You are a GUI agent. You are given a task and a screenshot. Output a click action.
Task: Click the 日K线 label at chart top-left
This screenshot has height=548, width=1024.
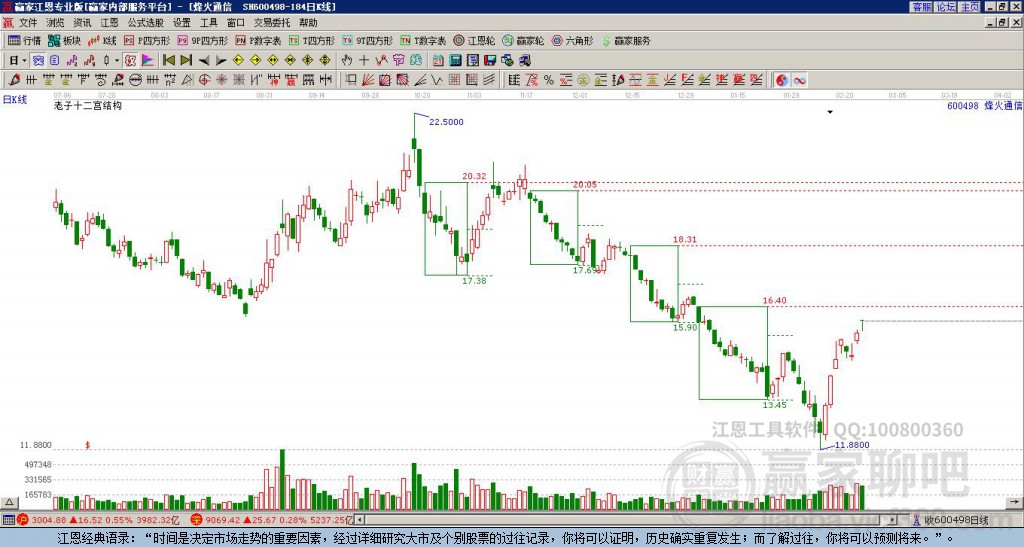coord(15,99)
